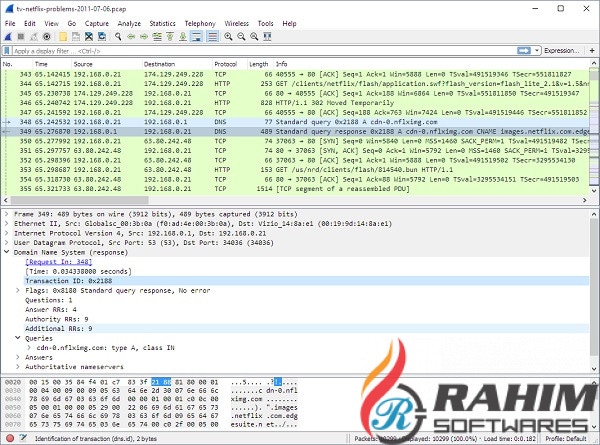
Task: Open the File menu
Action: [10, 24]
